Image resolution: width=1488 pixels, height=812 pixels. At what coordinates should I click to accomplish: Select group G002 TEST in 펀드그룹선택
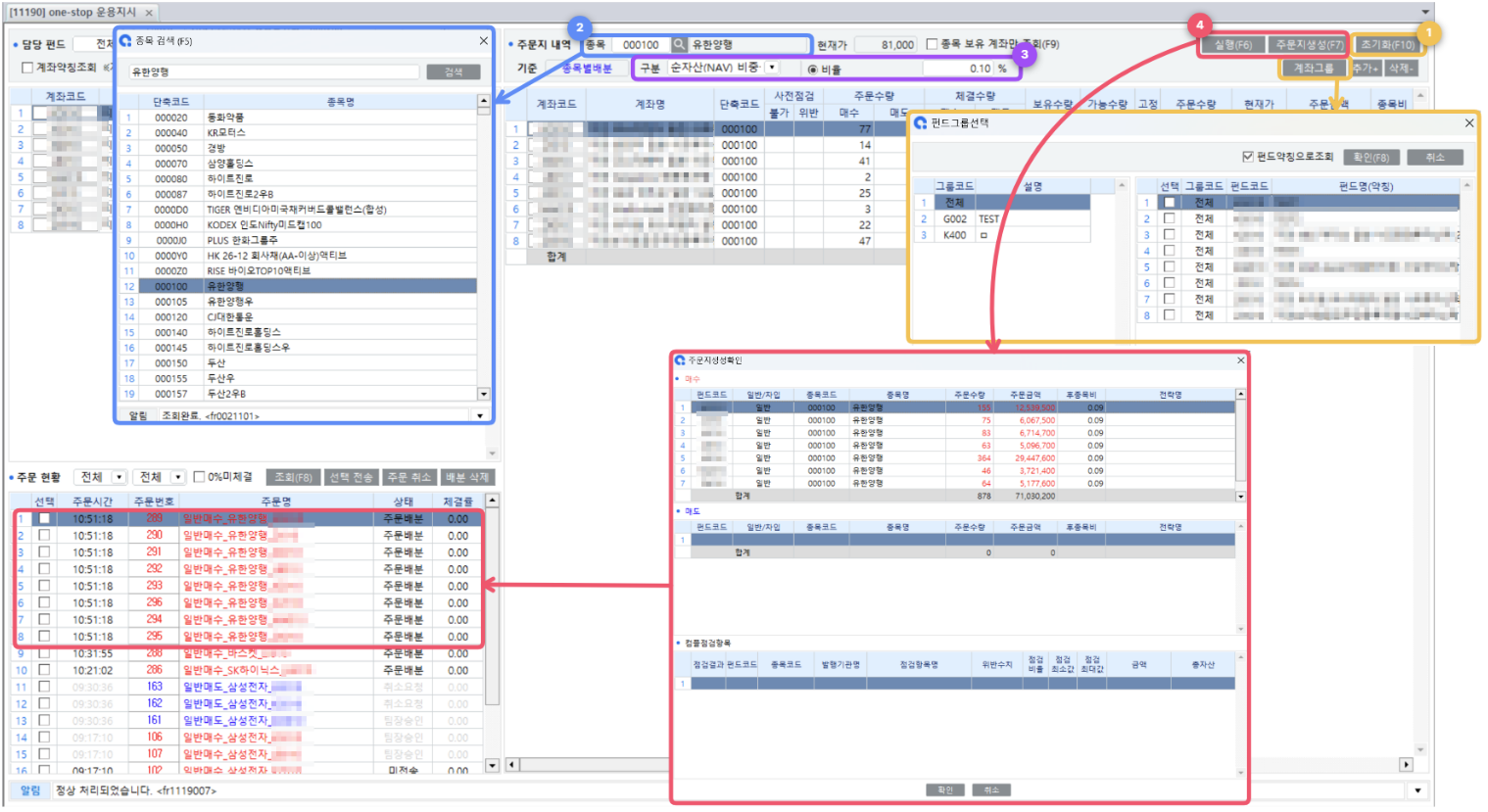tap(1001, 219)
